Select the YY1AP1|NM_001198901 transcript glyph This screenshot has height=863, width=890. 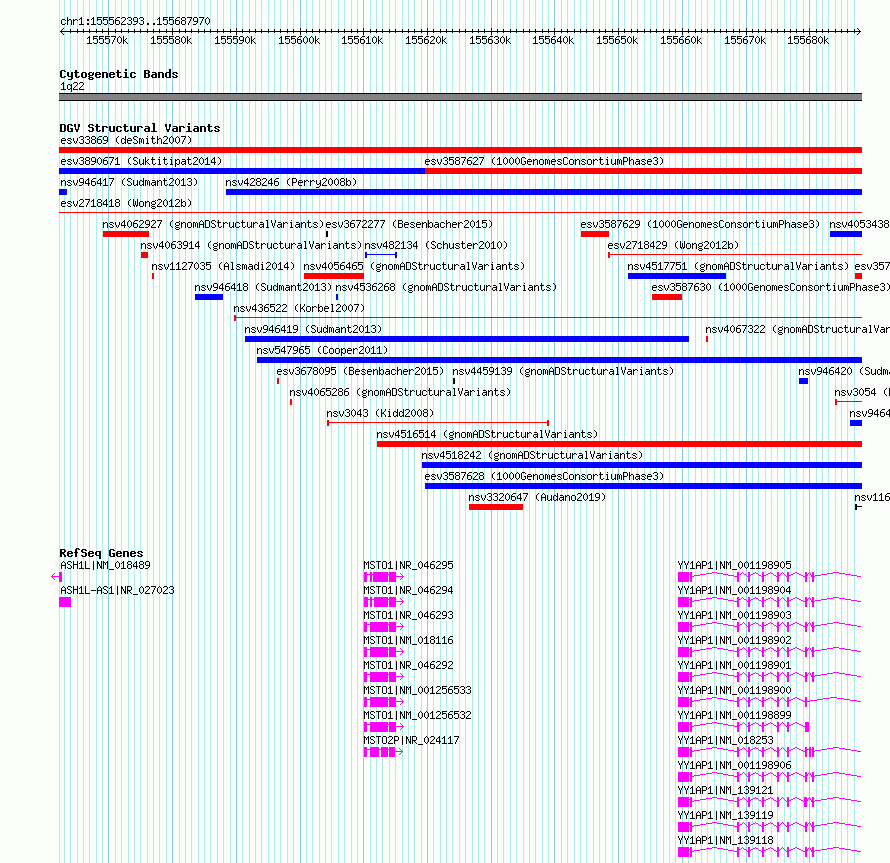tap(770, 677)
